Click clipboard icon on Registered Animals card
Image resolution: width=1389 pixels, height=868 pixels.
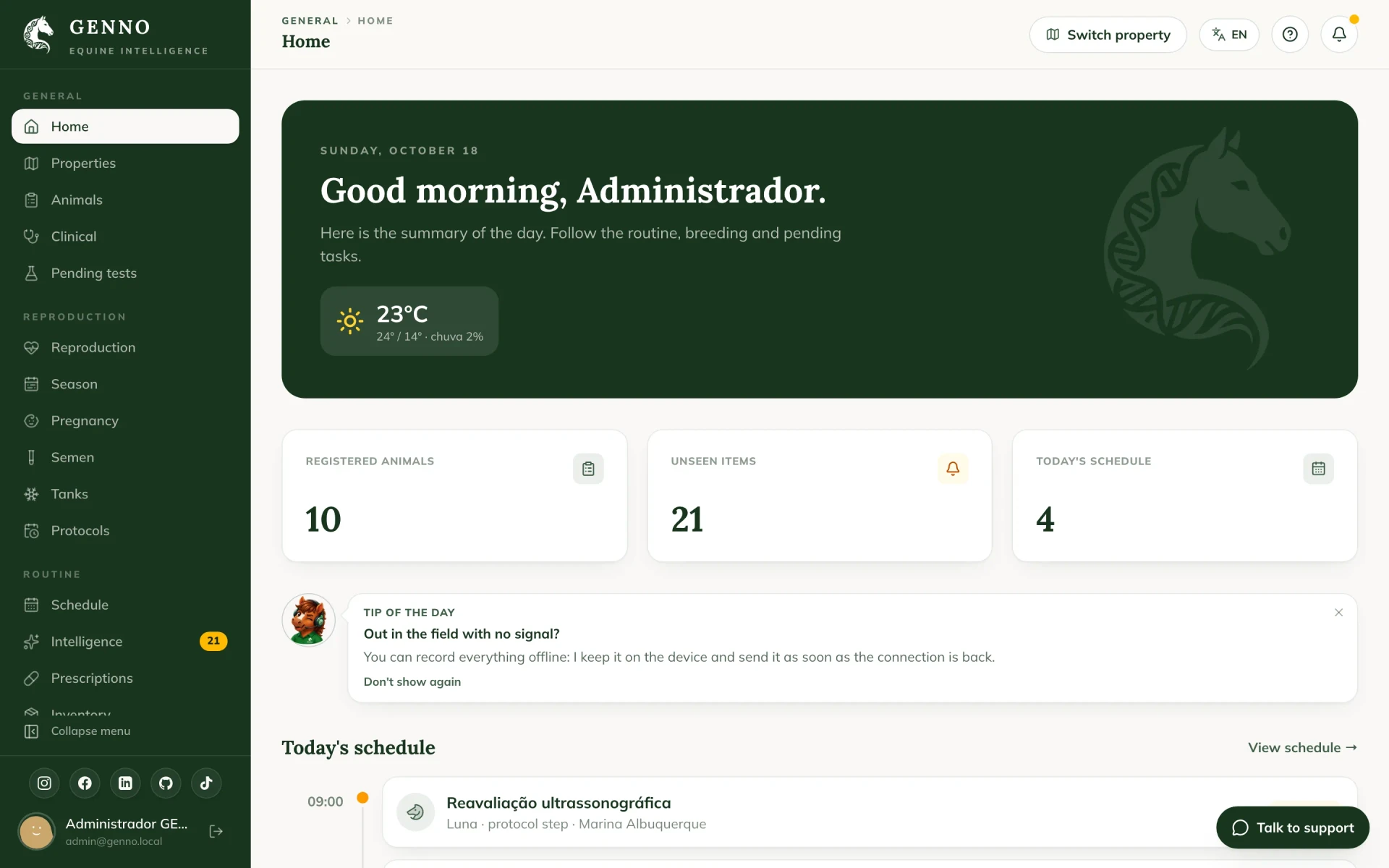(588, 469)
